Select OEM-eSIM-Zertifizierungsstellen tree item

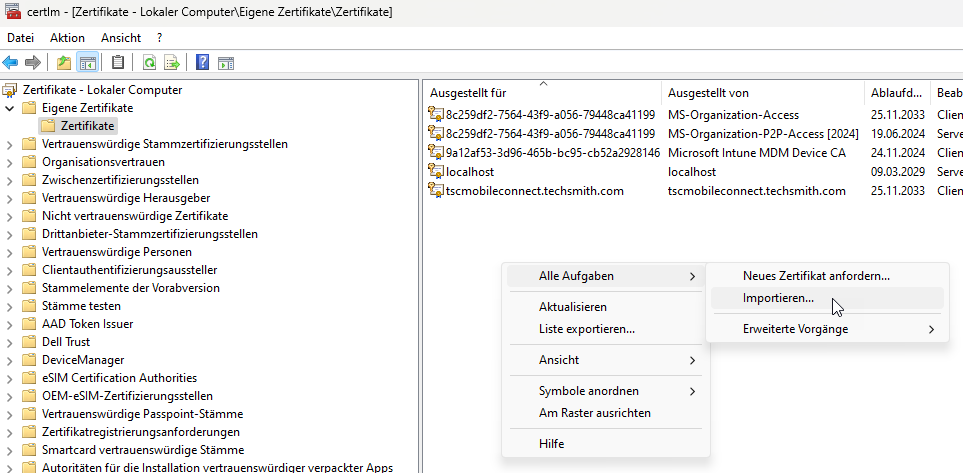(127, 396)
